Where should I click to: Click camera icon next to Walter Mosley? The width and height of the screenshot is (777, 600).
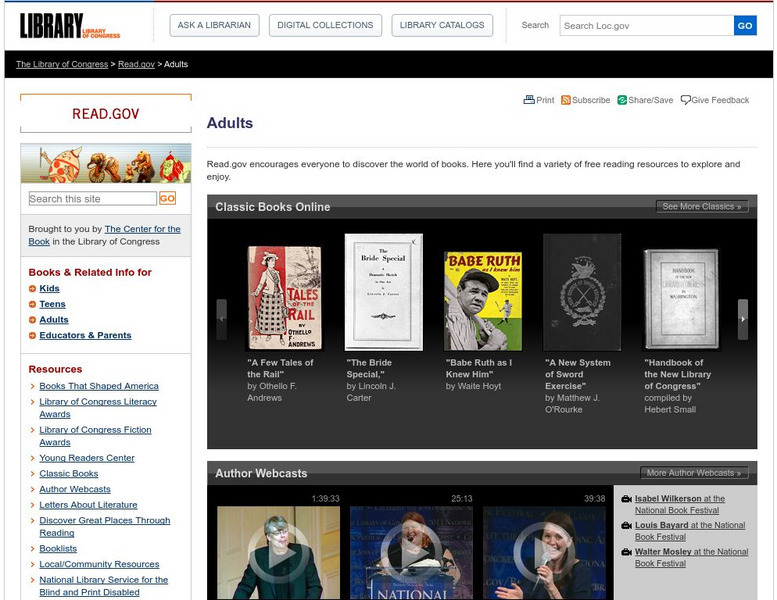[x=626, y=552]
